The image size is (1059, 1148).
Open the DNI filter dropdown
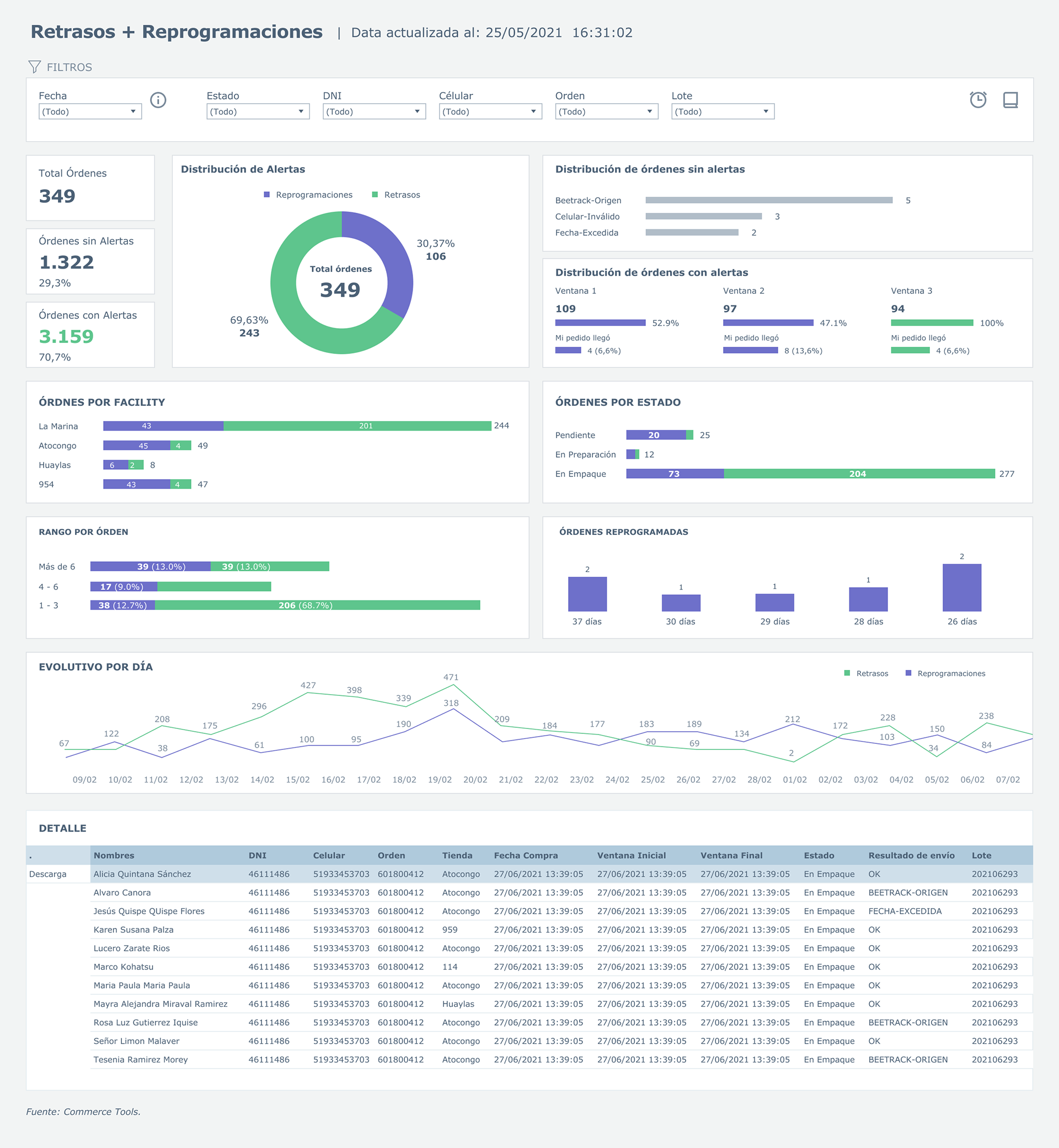tap(374, 112)
